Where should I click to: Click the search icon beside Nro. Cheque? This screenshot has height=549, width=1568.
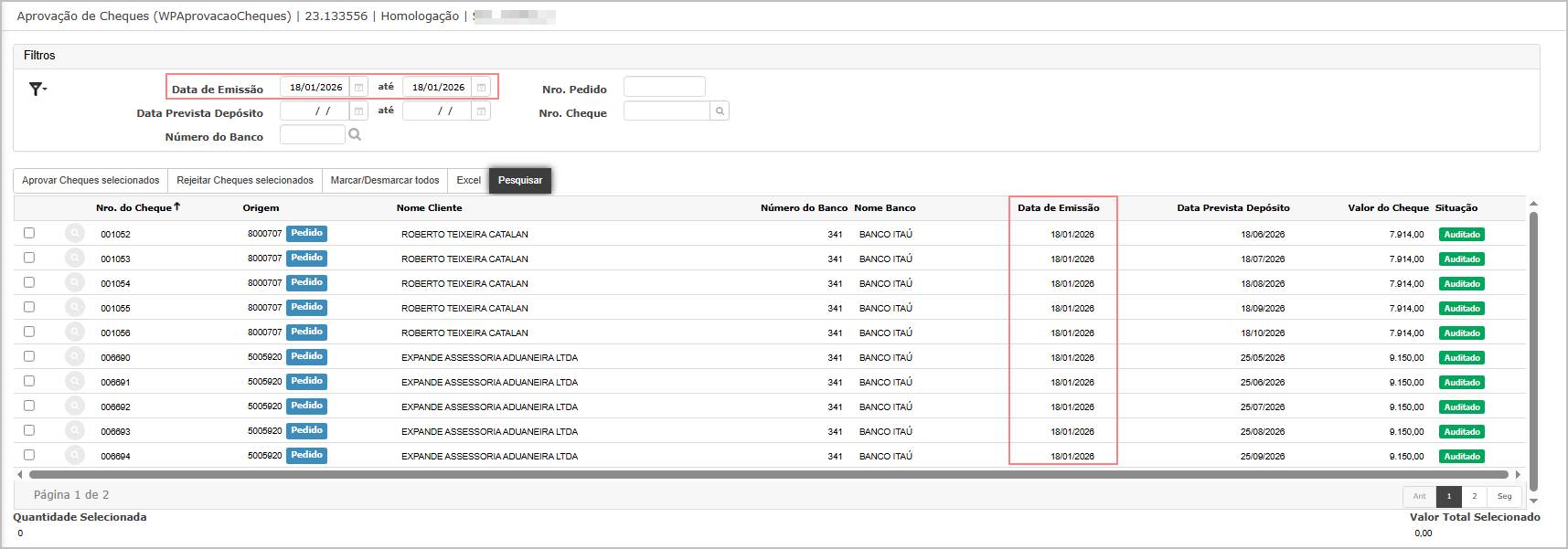(720, 111)
